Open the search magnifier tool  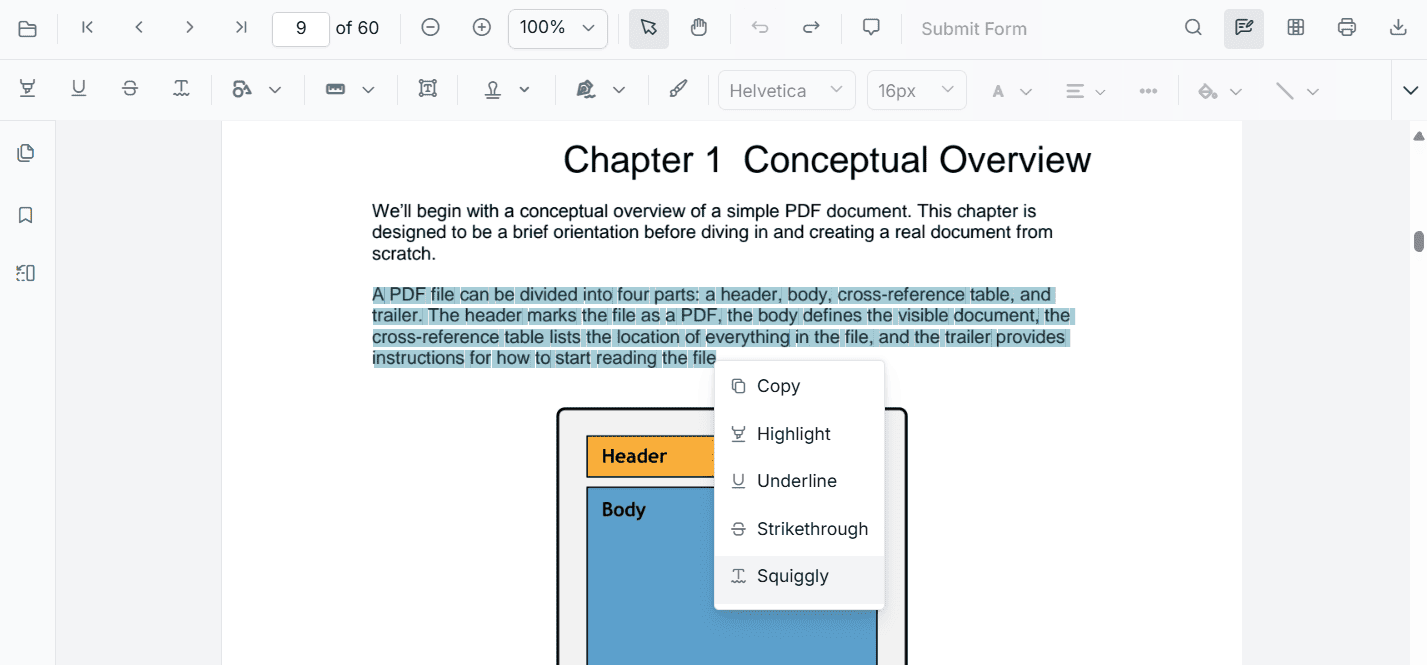click(1193, 28)
